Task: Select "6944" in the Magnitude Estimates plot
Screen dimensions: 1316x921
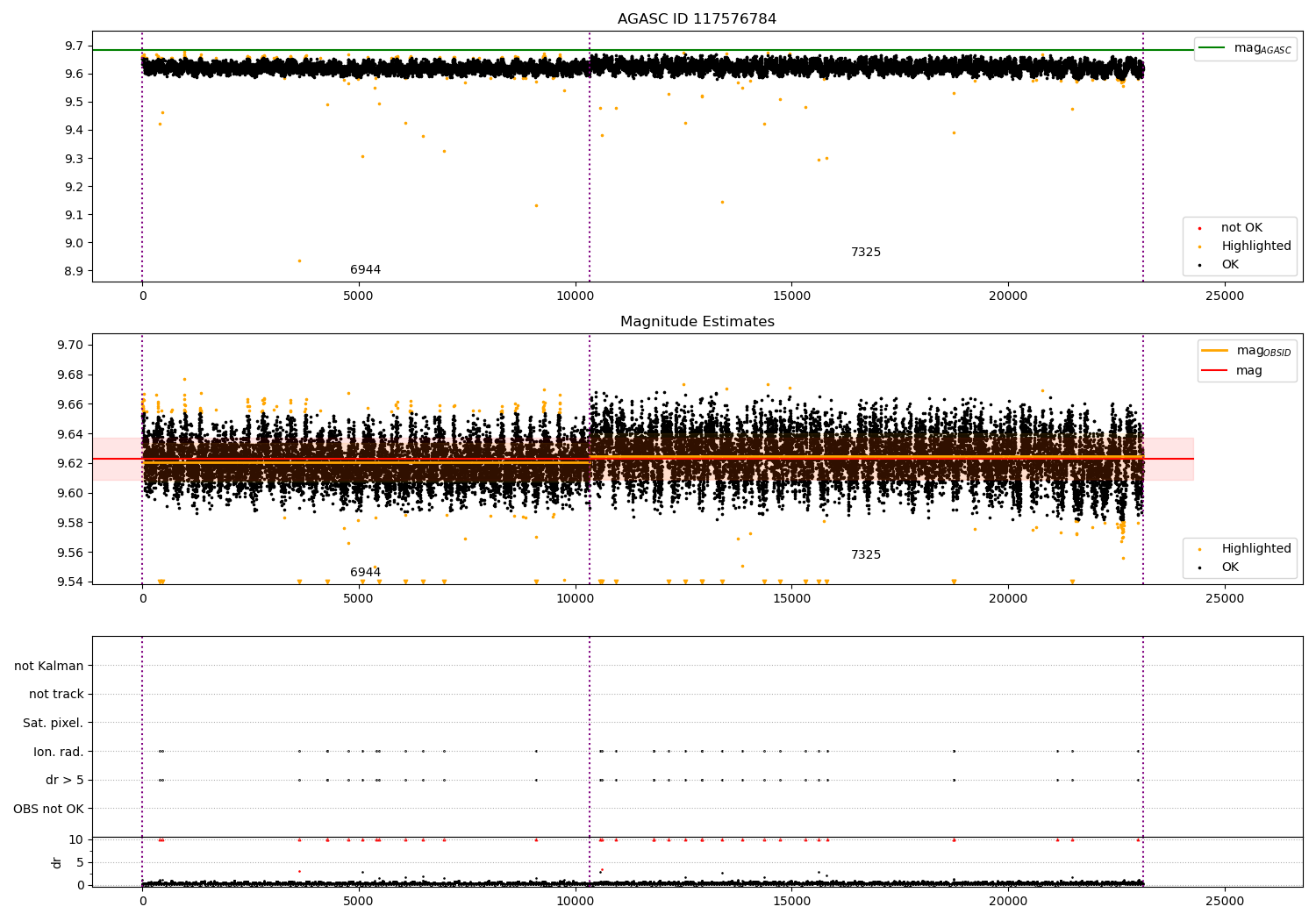Action: 365,573
